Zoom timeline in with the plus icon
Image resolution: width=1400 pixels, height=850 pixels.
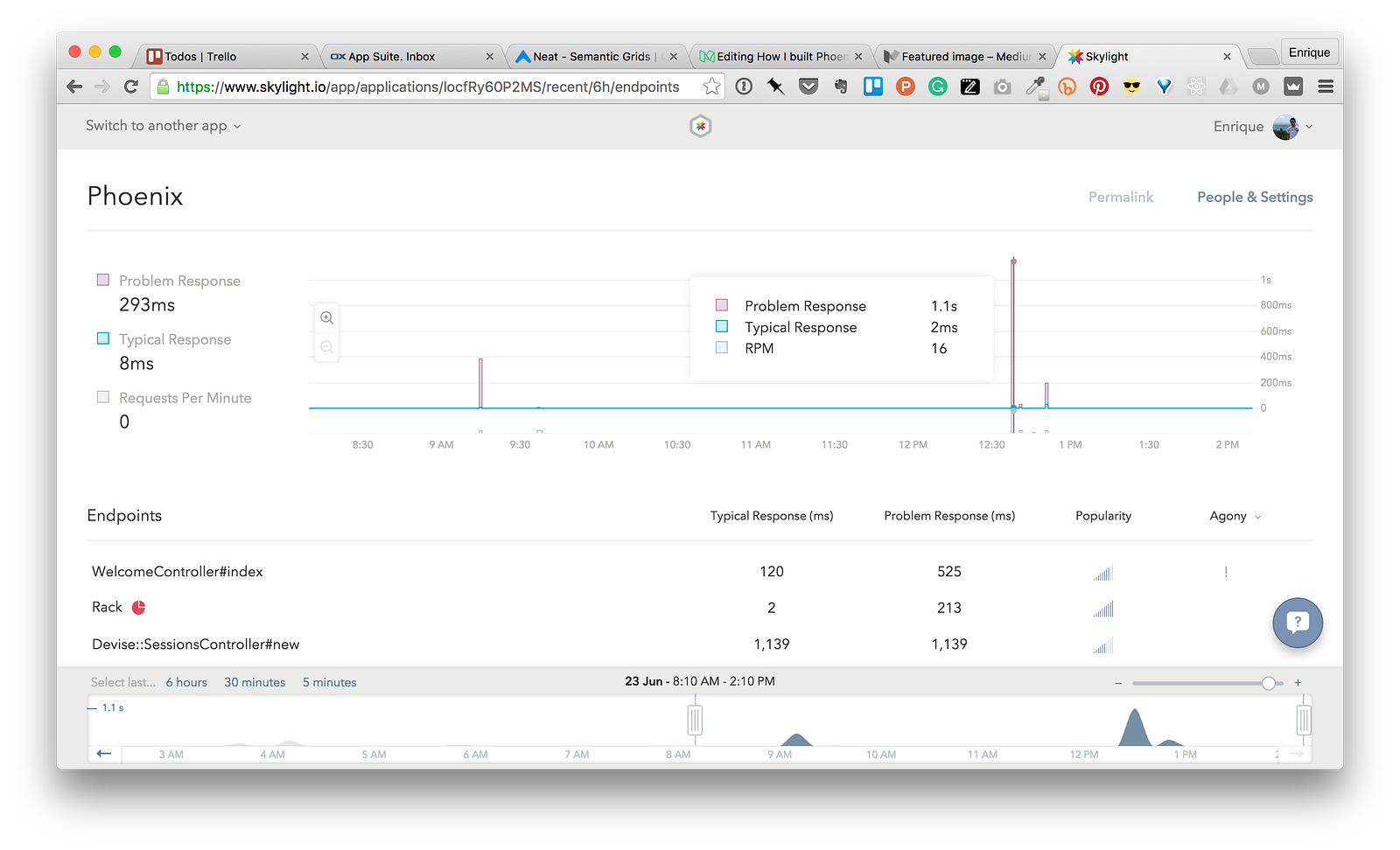click(x=1298, y=683)
